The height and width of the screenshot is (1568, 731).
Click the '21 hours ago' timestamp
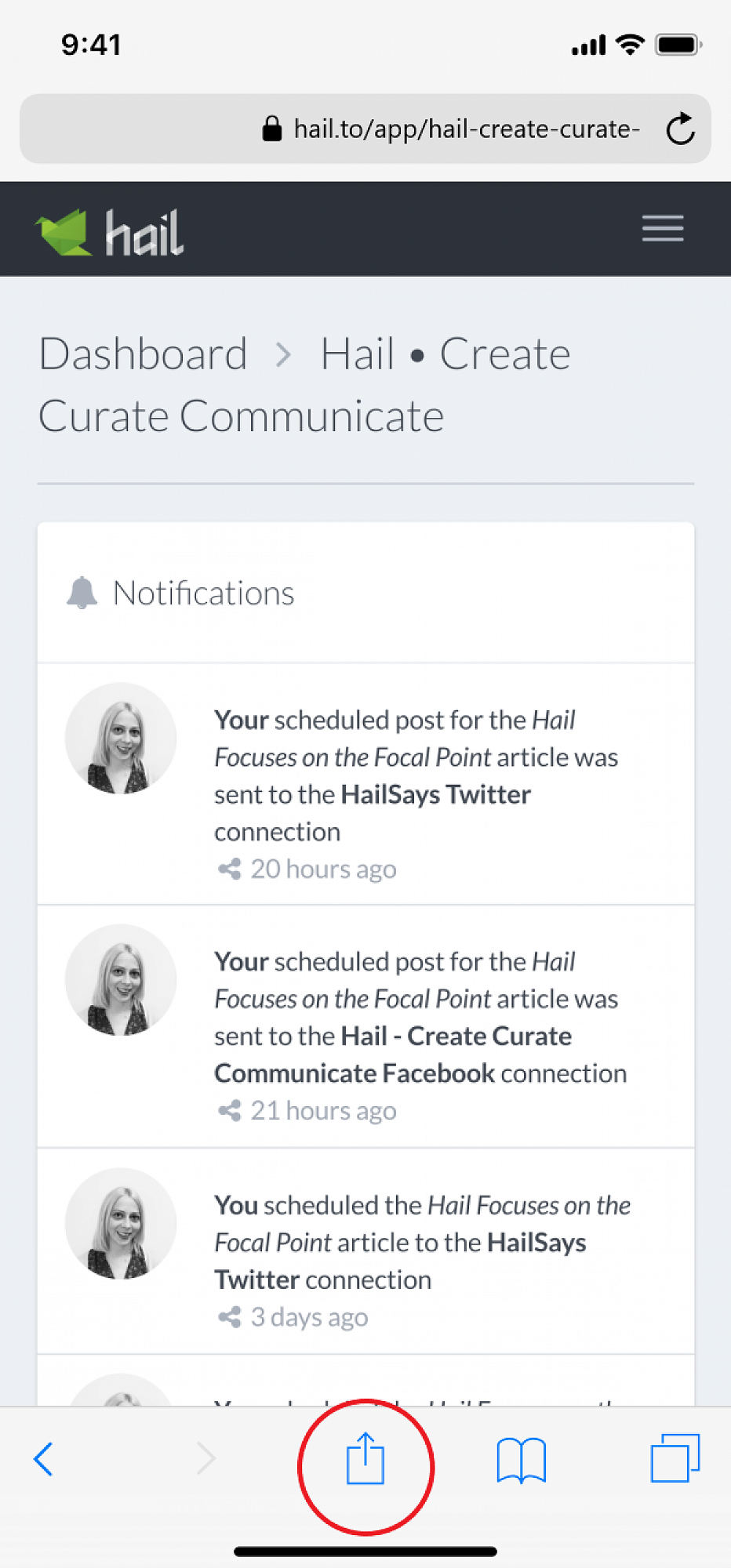(x=323, y=1111)
